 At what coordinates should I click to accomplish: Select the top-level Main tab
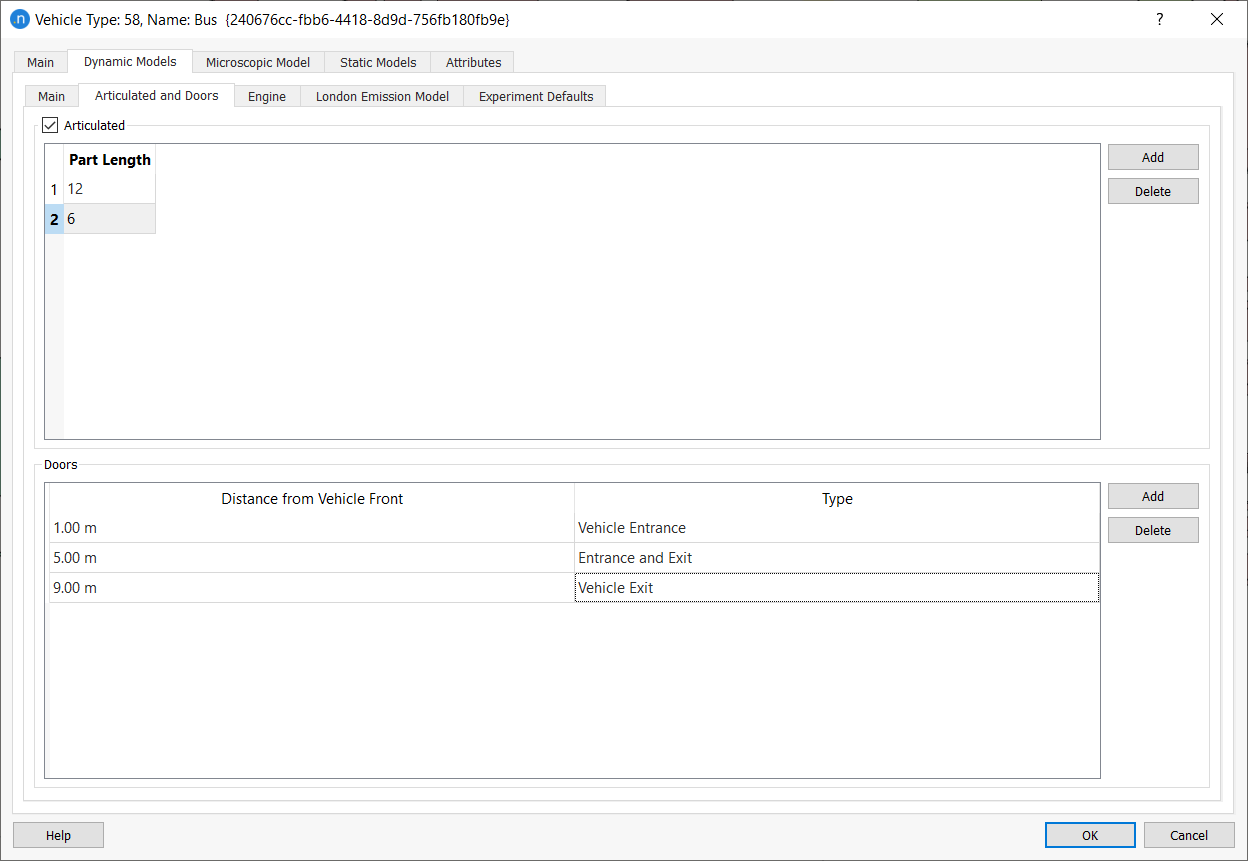click(x=40, y=62)
